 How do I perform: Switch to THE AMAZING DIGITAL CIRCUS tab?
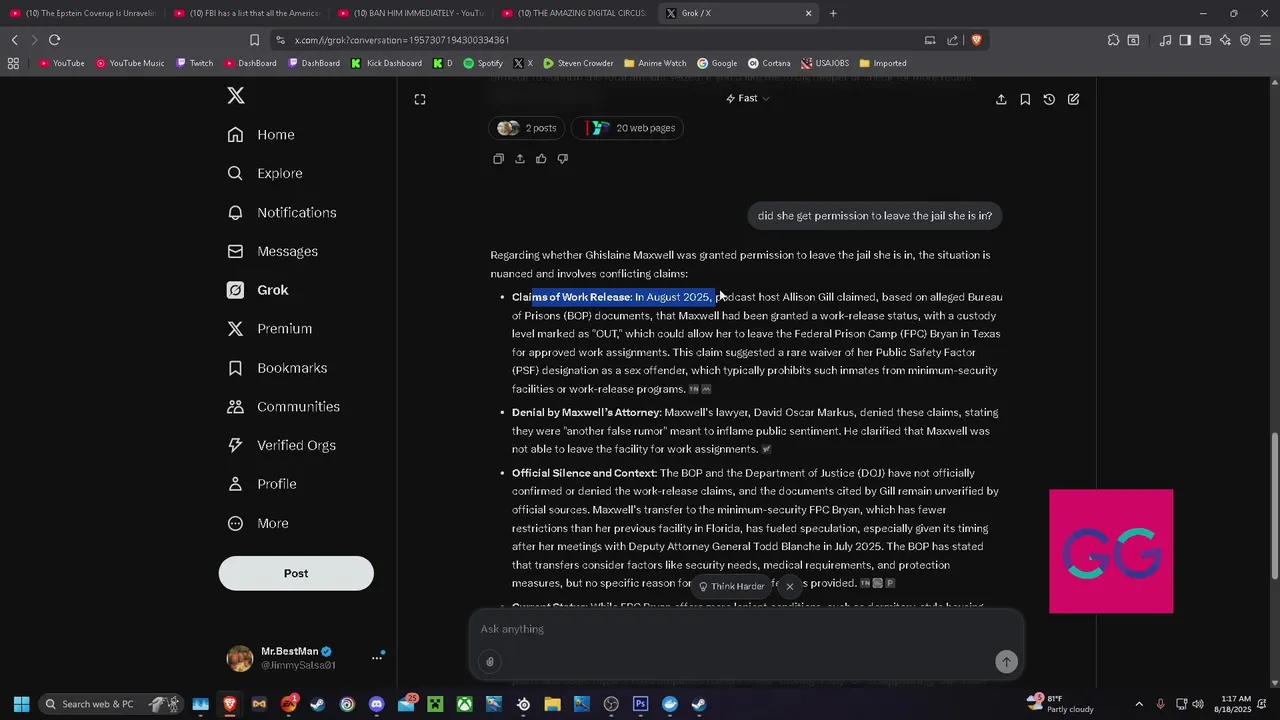click(575, 13)
